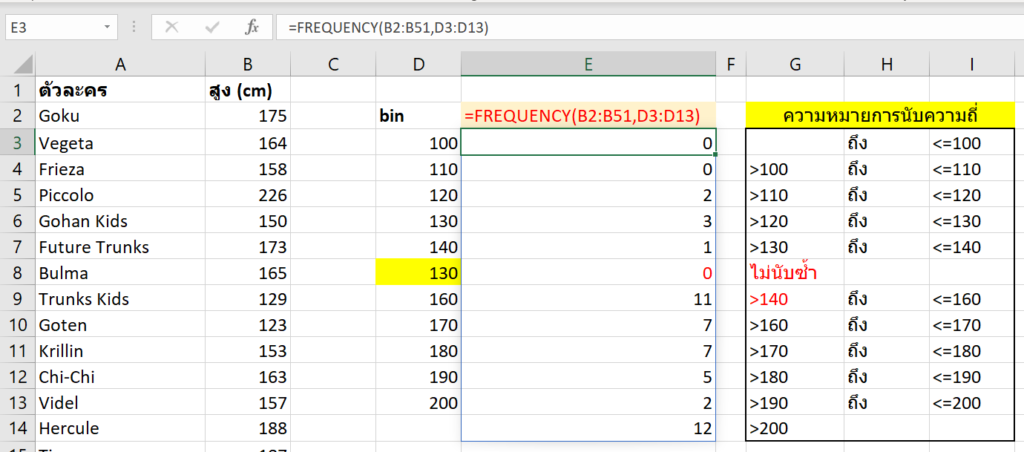
Task: Click height value 175 for Goku
Action: click(x=248, y=116)
